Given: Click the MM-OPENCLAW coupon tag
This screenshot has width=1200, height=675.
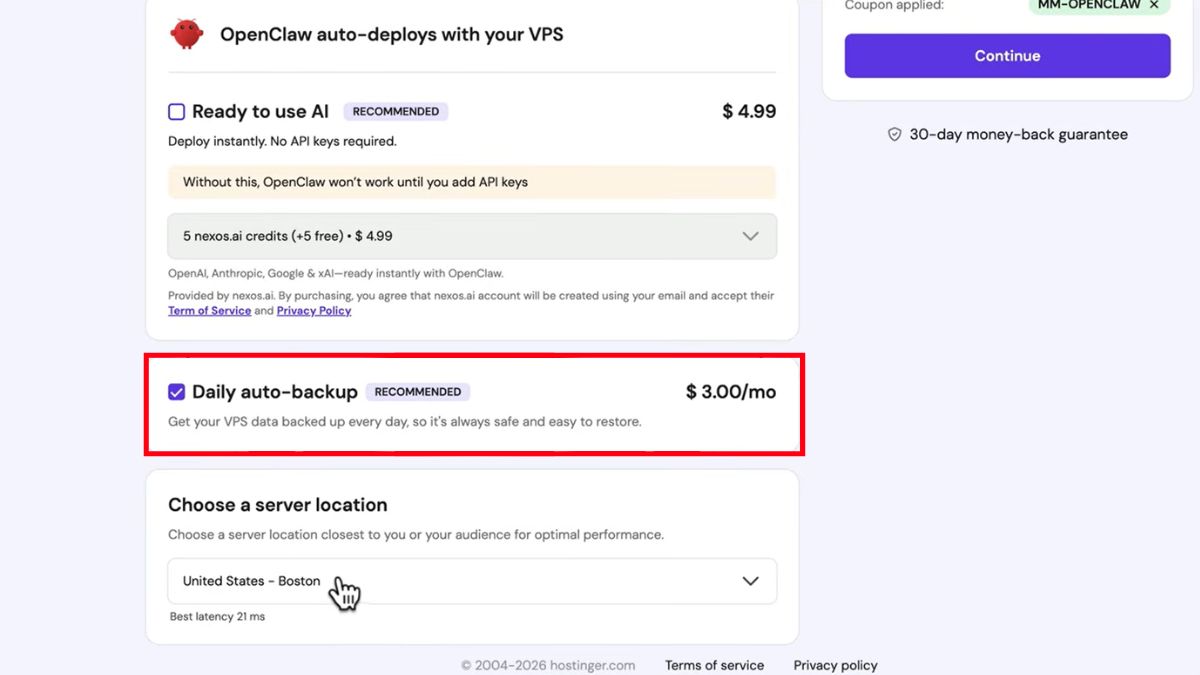Looking at the screenshot, I should [1088, 5].
